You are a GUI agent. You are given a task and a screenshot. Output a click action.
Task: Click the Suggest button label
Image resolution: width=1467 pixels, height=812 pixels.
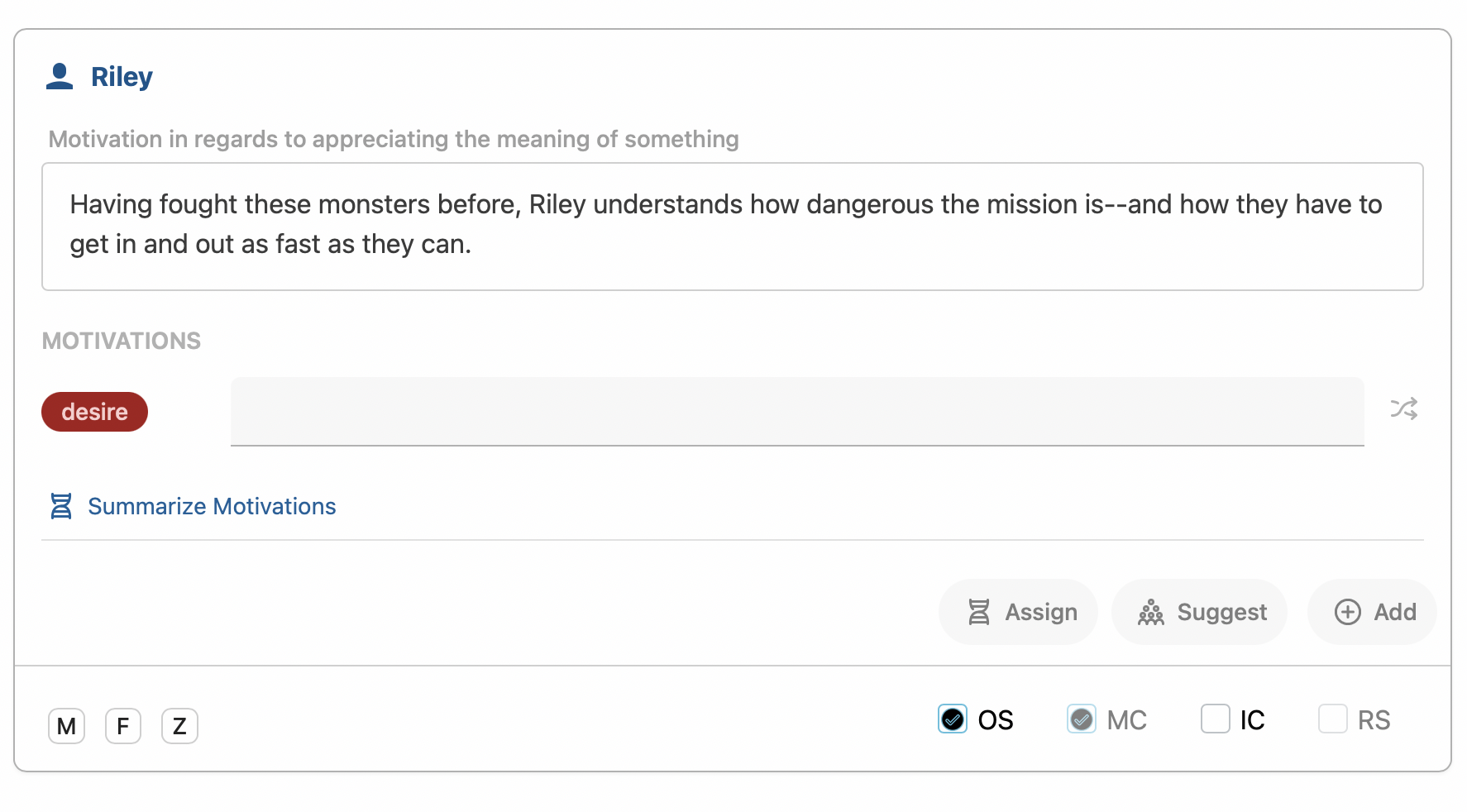pyautogui.click(x=1221, y=612)
